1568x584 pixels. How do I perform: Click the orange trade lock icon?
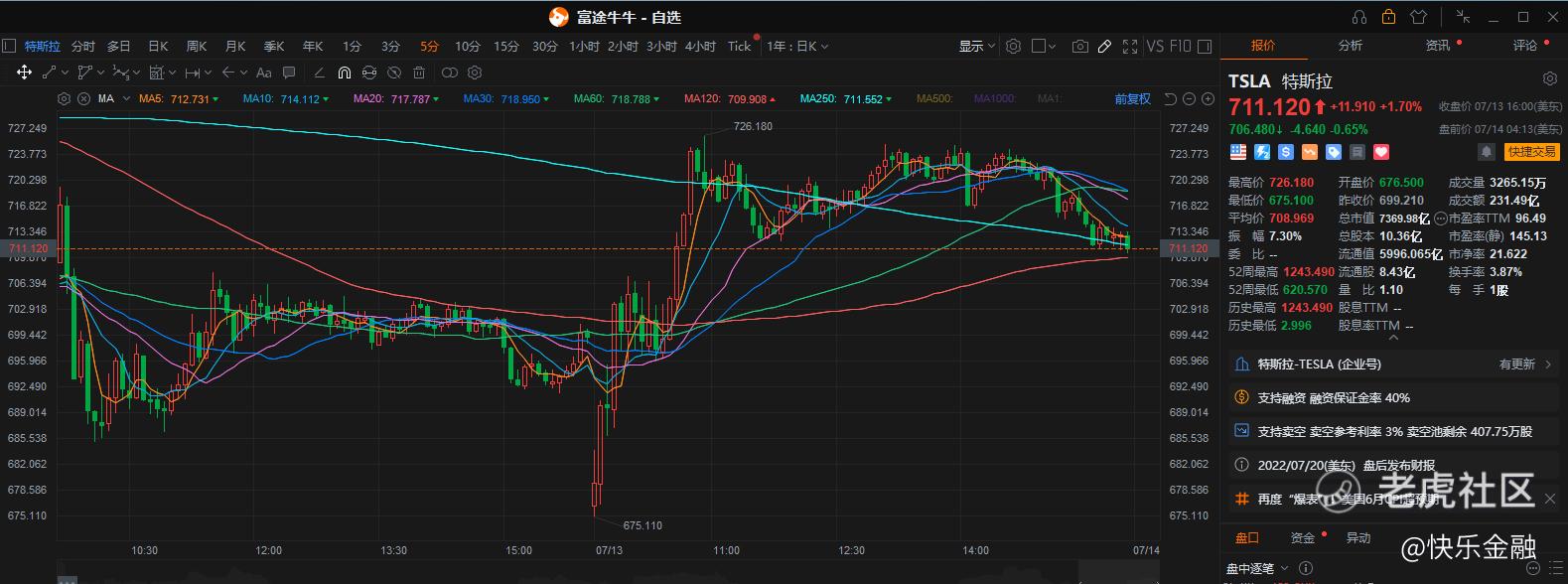(x=1388, y=17)
